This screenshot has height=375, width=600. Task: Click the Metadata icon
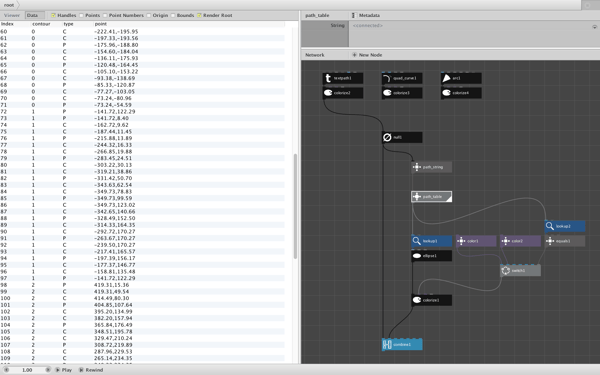353,15
